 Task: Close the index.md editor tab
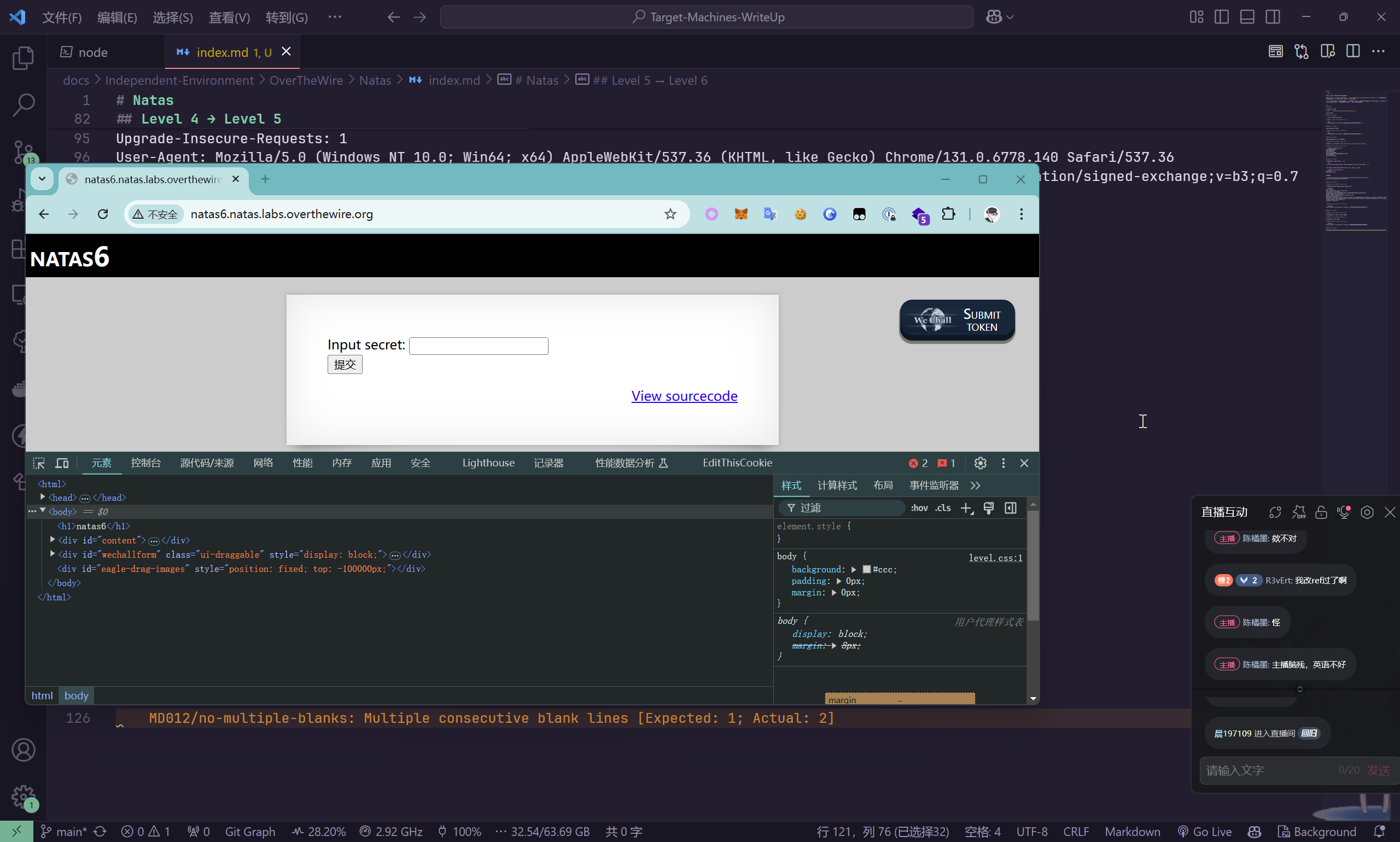coord(286,51)
